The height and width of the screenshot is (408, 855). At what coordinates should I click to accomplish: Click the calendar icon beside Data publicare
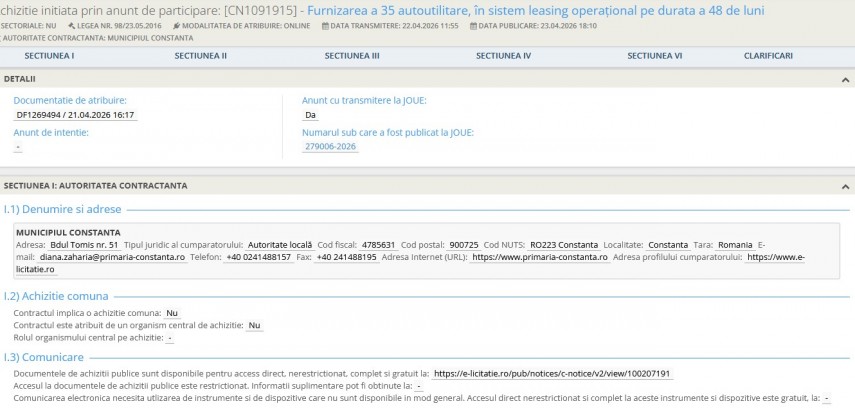[x=469, y=25]
